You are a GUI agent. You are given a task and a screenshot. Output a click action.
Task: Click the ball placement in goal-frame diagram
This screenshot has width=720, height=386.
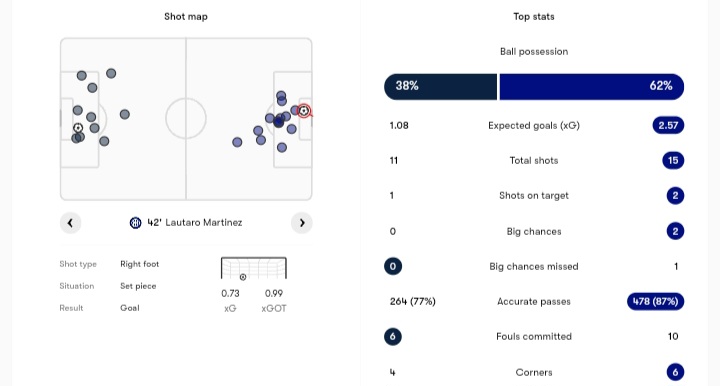point(243,277)
